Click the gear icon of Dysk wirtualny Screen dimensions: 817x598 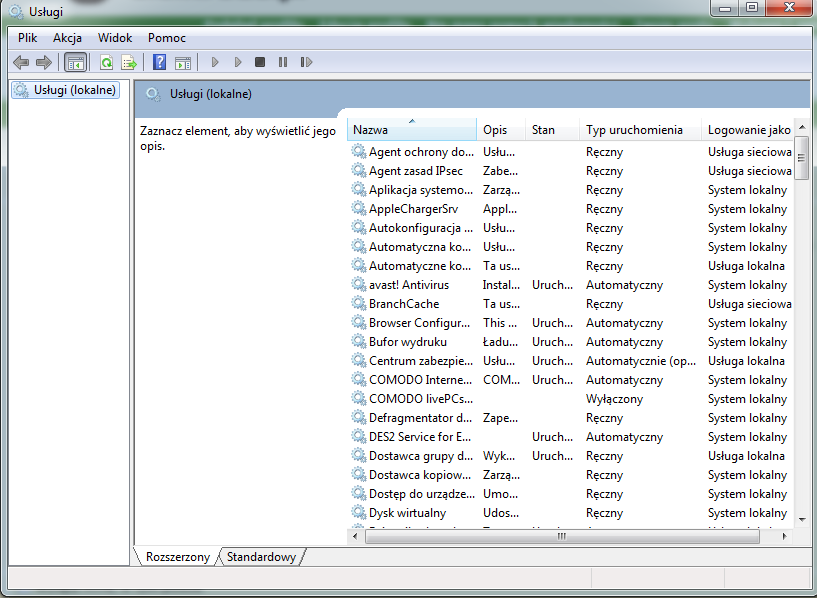pyautogui.click(x=358, y=512)
